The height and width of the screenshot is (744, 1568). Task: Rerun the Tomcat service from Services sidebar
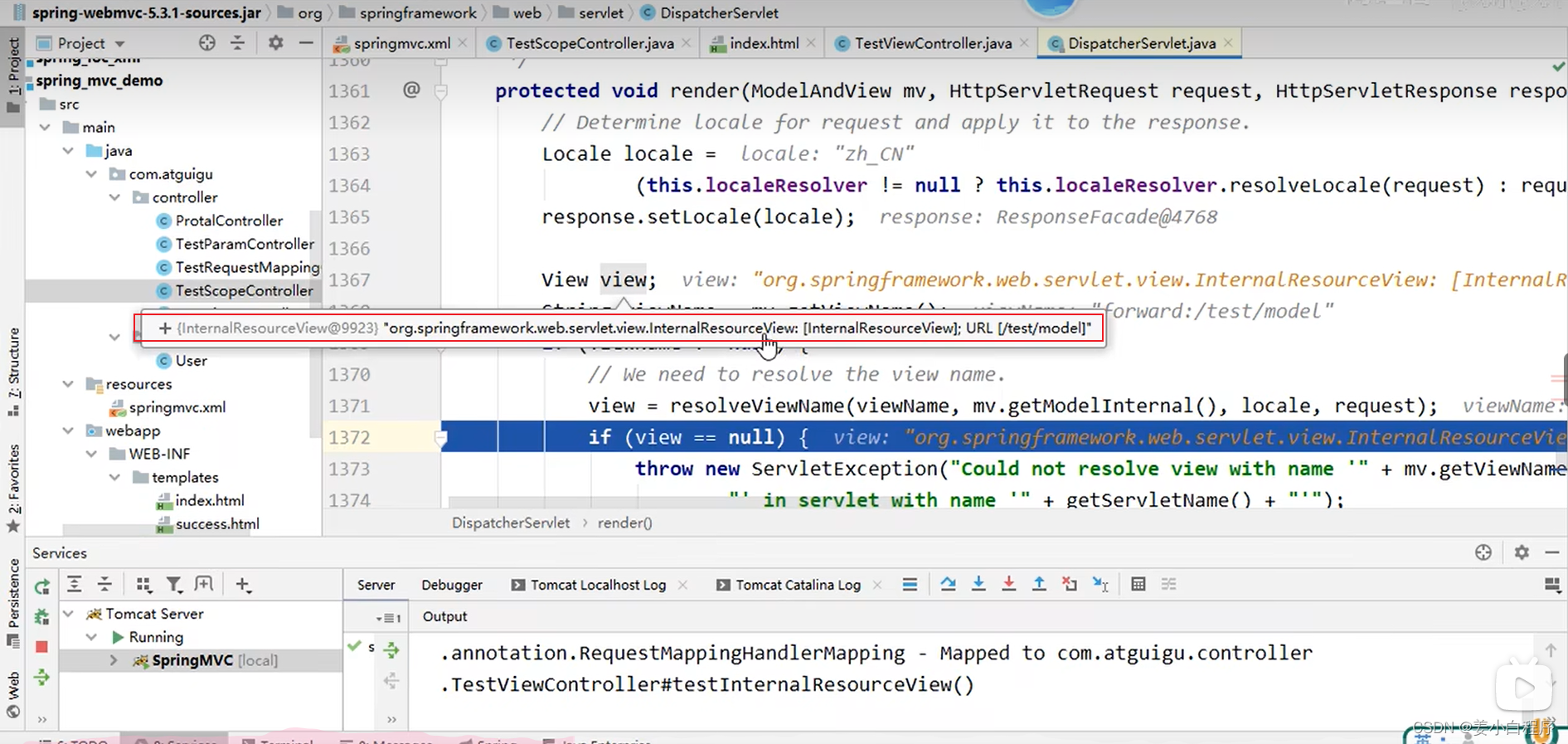click(x=41, y=586)
